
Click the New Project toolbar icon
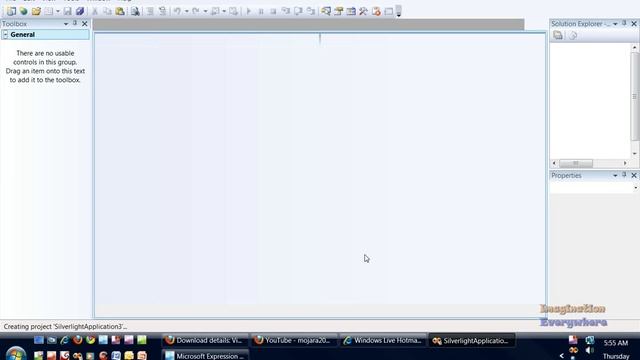click(x=11, y=11)
